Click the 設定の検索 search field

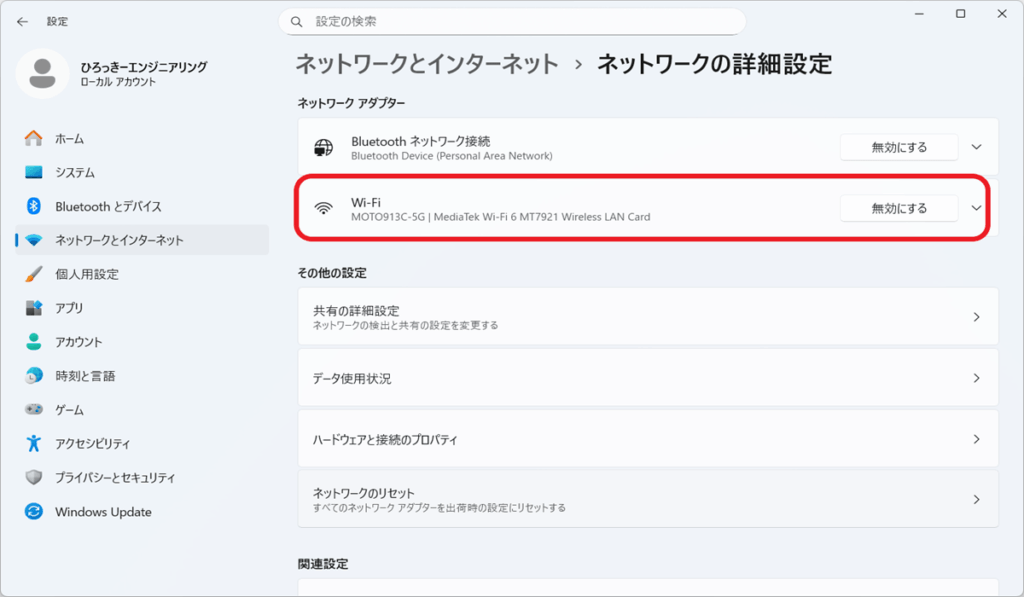point(512,22)
